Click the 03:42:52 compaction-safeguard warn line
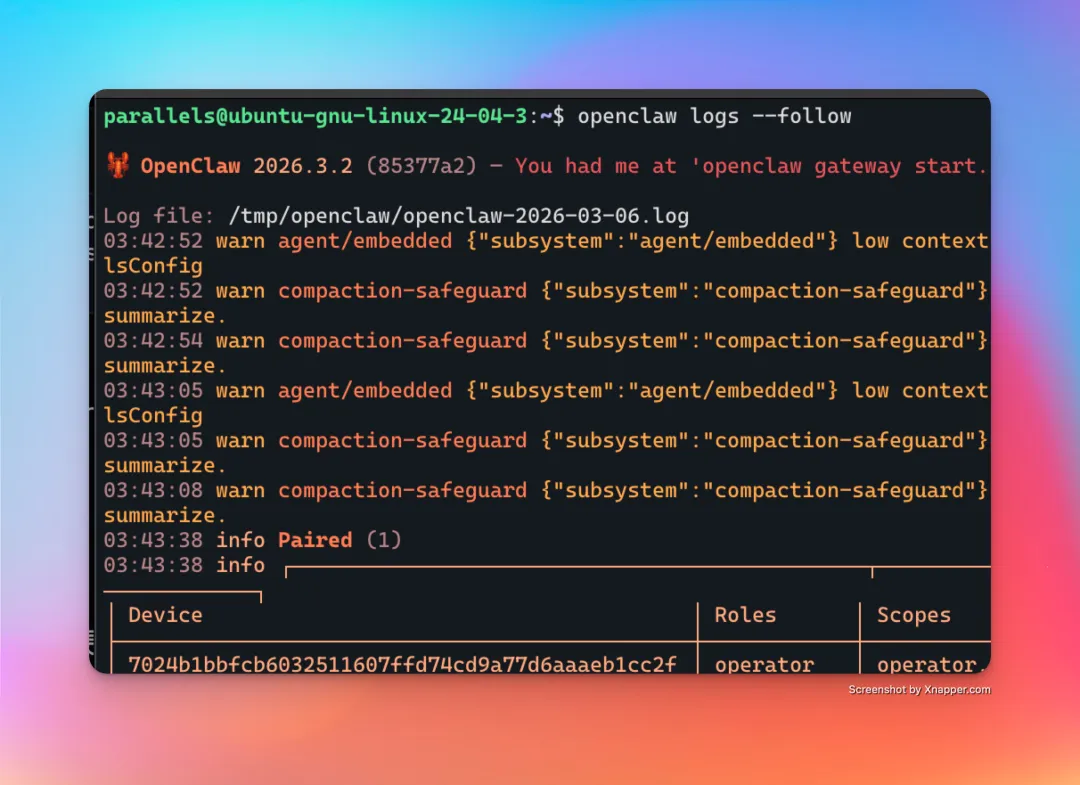Screen dimensions: 1080x785 546,291
